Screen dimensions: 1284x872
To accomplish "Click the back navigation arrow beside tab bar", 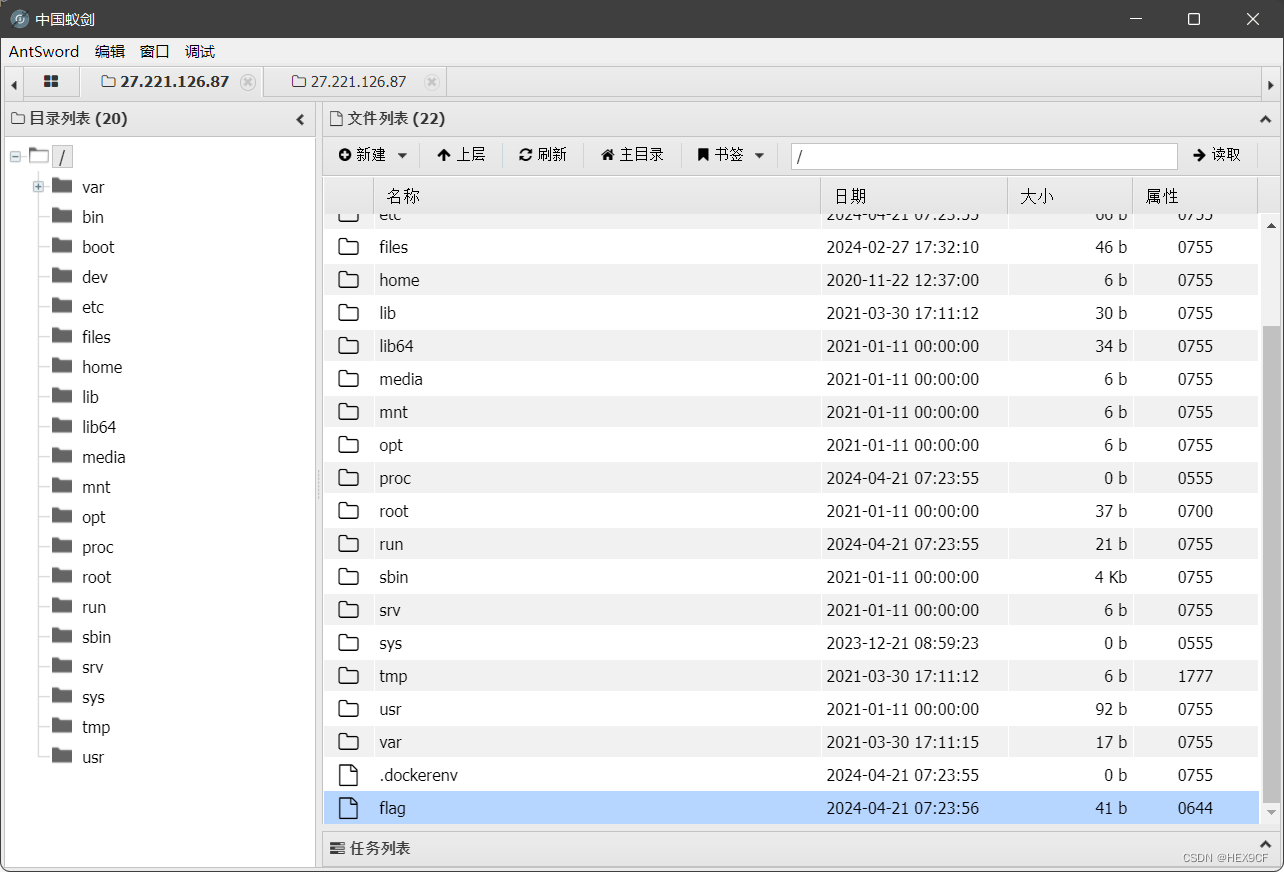I will (x=13, y=82).
